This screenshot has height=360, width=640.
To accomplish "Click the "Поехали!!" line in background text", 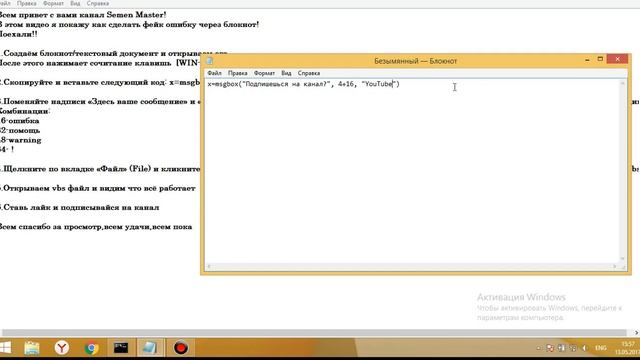I will [x=18, y=34].
